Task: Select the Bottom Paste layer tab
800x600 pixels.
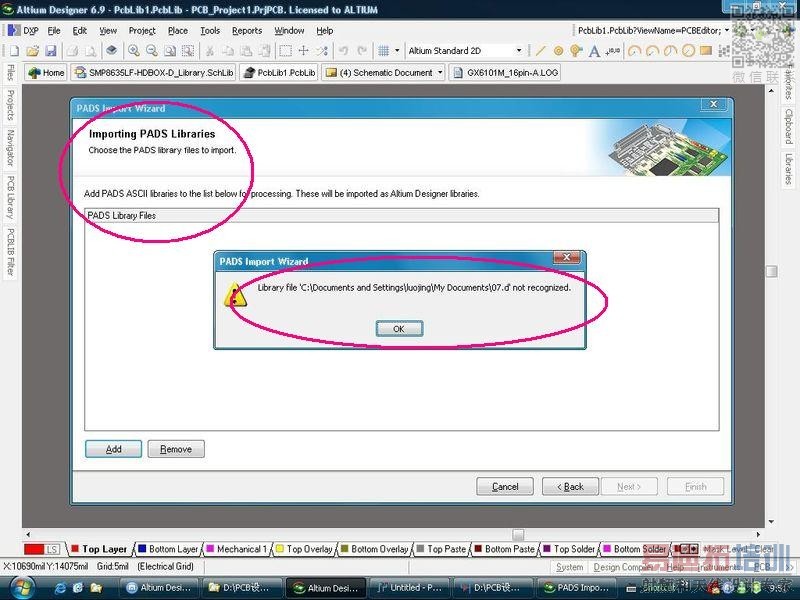Action: click(505, 549)
